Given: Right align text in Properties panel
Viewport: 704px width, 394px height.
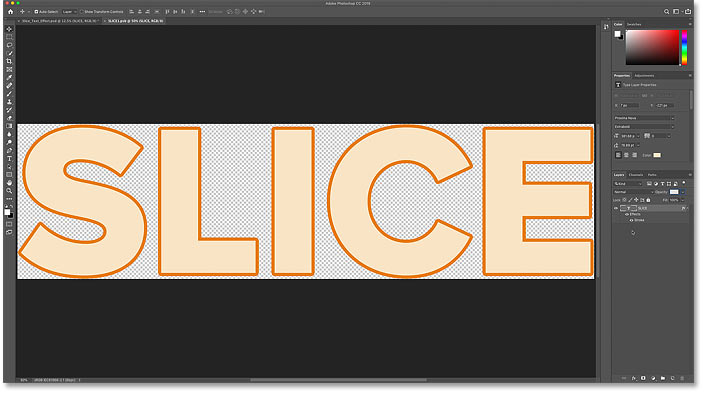Looking at the screenshot, I should click(634, 155).
